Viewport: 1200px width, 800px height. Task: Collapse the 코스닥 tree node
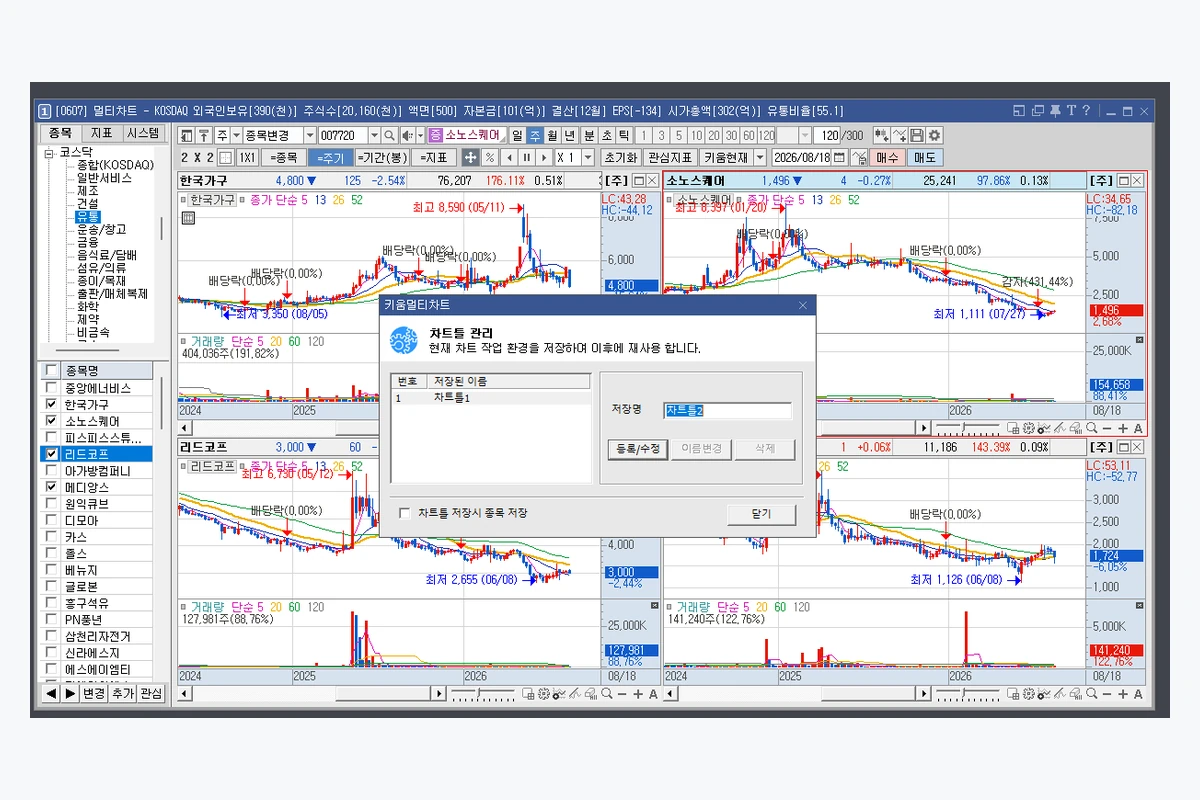pos(48,152)
